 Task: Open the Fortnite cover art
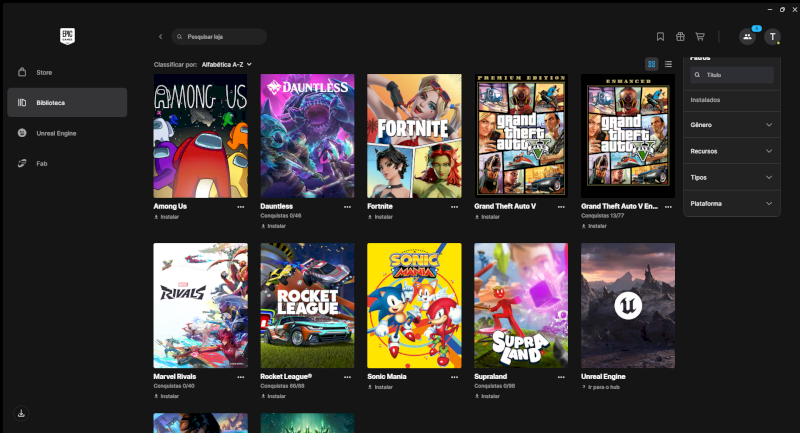[414, 136]
